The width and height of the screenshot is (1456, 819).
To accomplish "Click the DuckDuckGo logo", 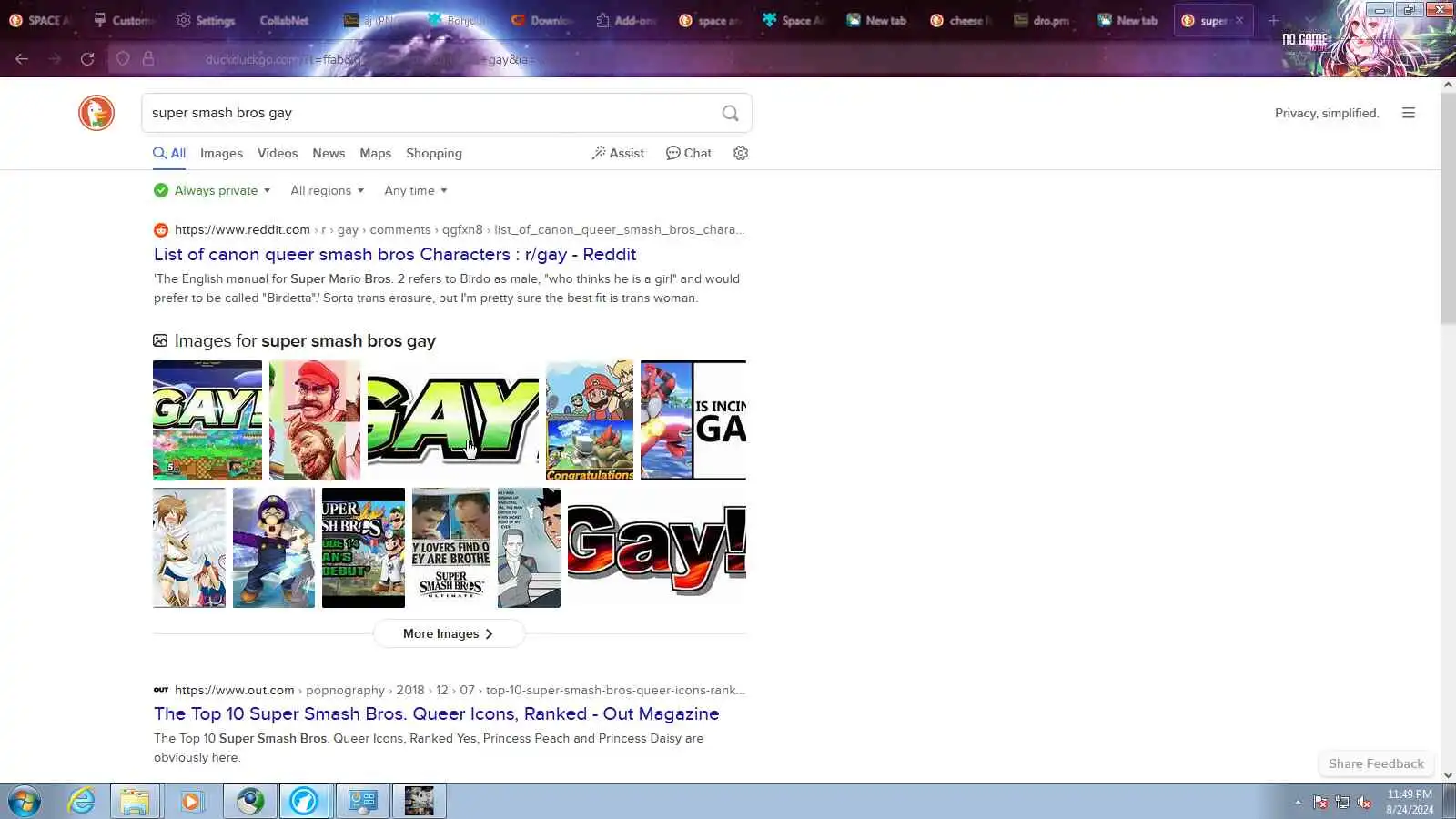I will tap(96, 113).
